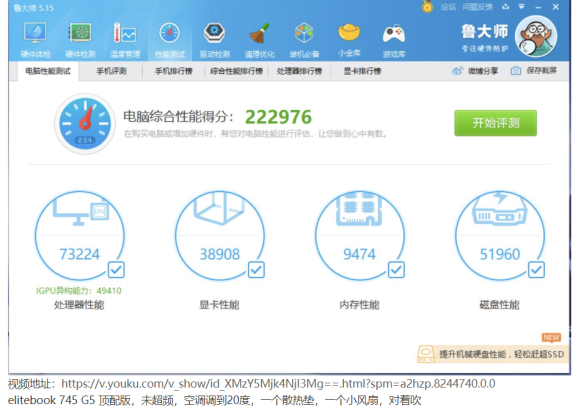Click the 微博分享 Weibo share button
The width and height of the screenshot is (581, 409).
tap(475, 71)
